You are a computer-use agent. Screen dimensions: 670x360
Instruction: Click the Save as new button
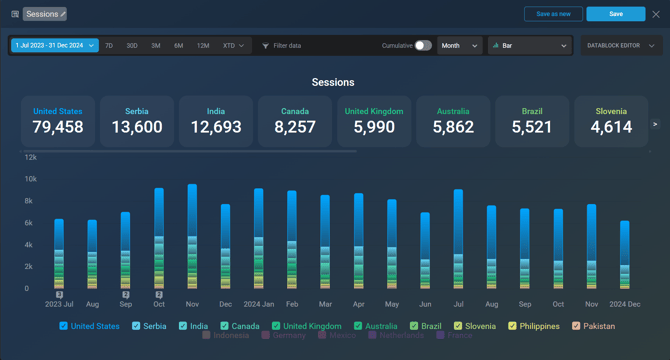(x=553, y=14)
